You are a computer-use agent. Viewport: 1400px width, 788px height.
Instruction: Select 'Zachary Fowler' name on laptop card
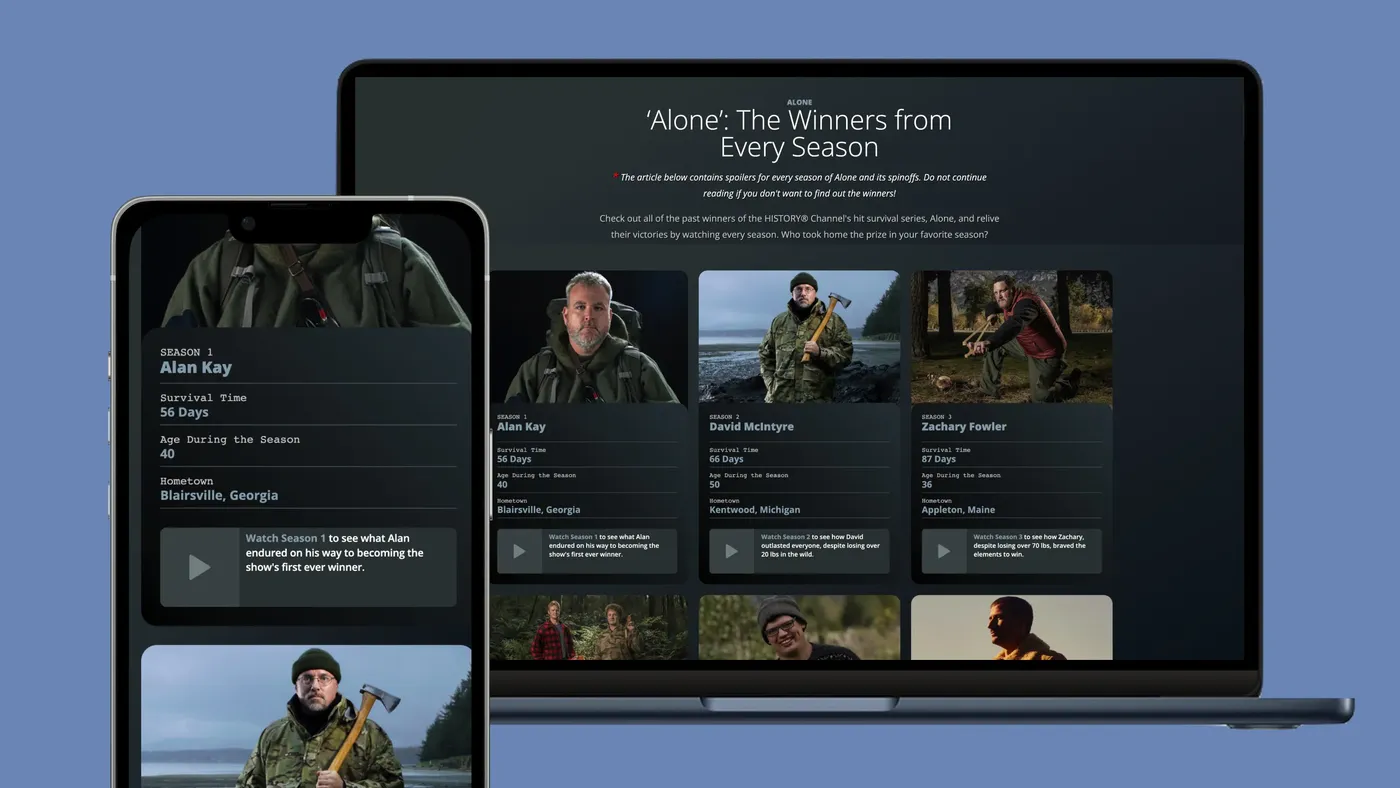[x=964, y=427]
